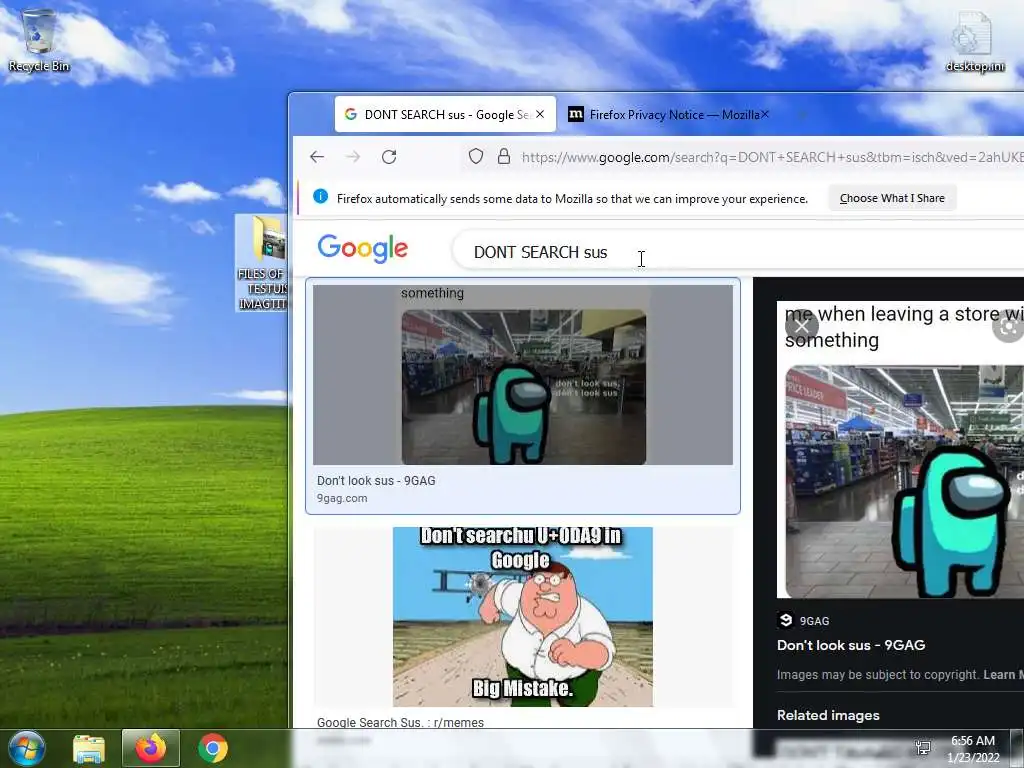Open Don't look sus - 9GAG title in preview
This screenshot has width=1024, height=768.
click(x=851, y=645)
